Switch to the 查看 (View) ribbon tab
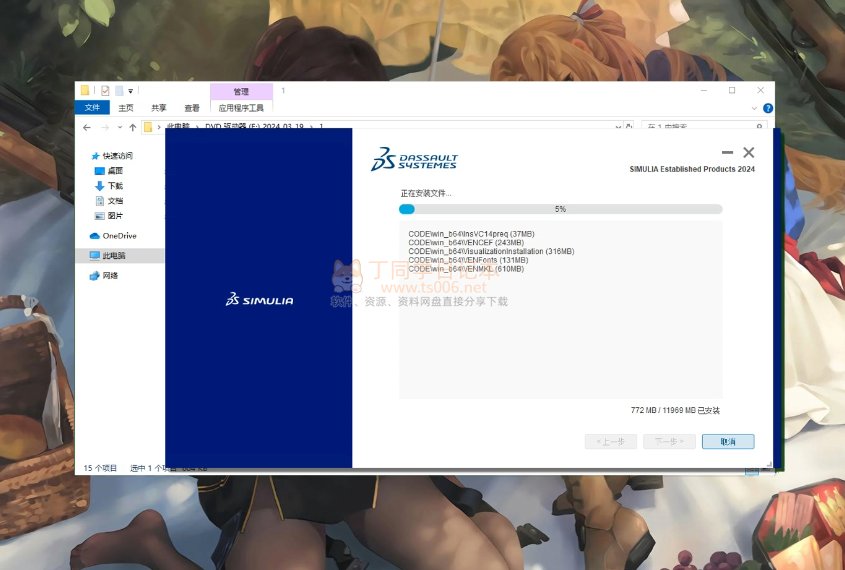Image resolution: width=845 pixels, height=570 pixels. (191, 108)
